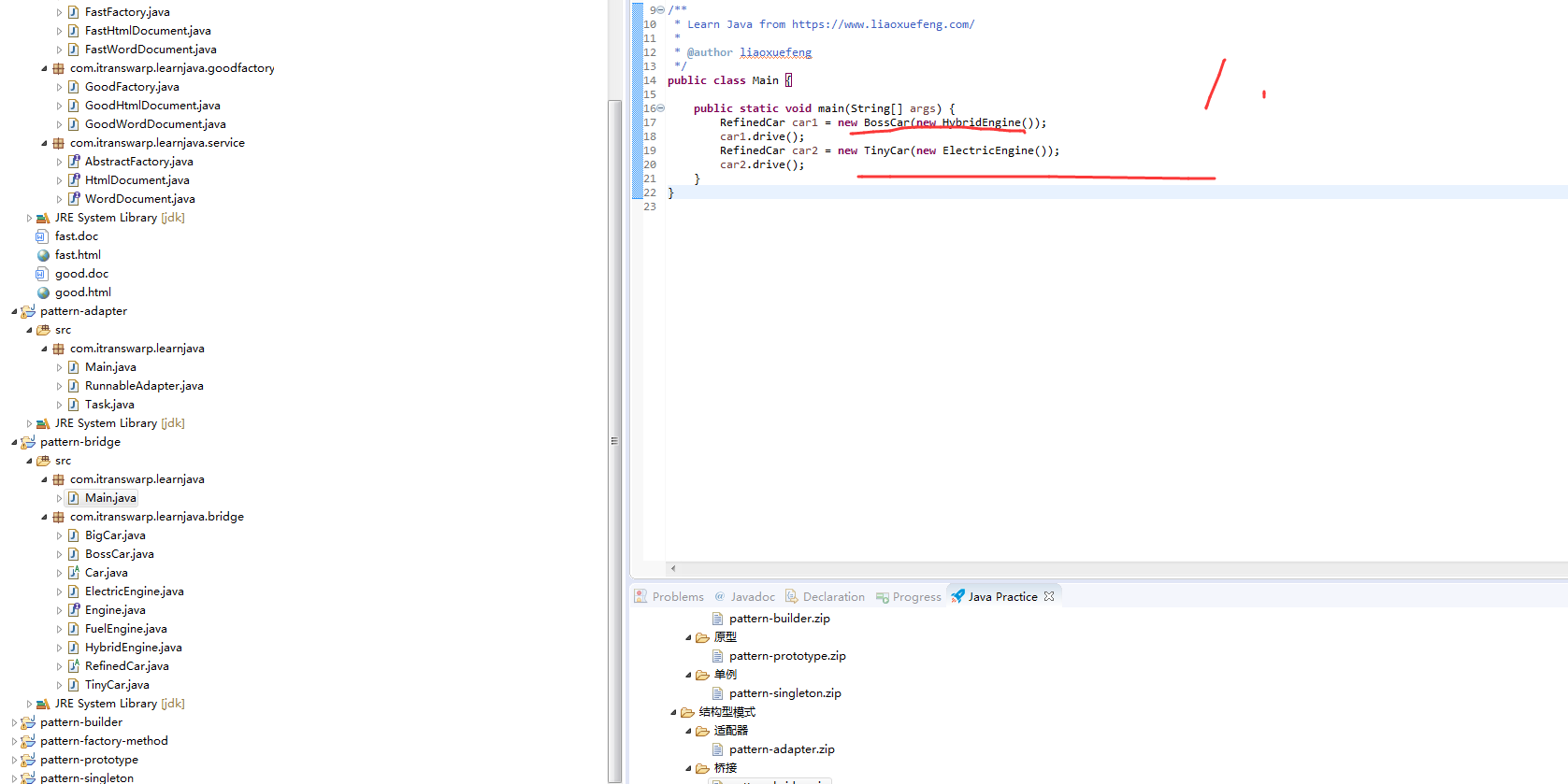The image size is (1568, 784).
Task: Expand the pattern-prototype project
Action: click(14, 760)
